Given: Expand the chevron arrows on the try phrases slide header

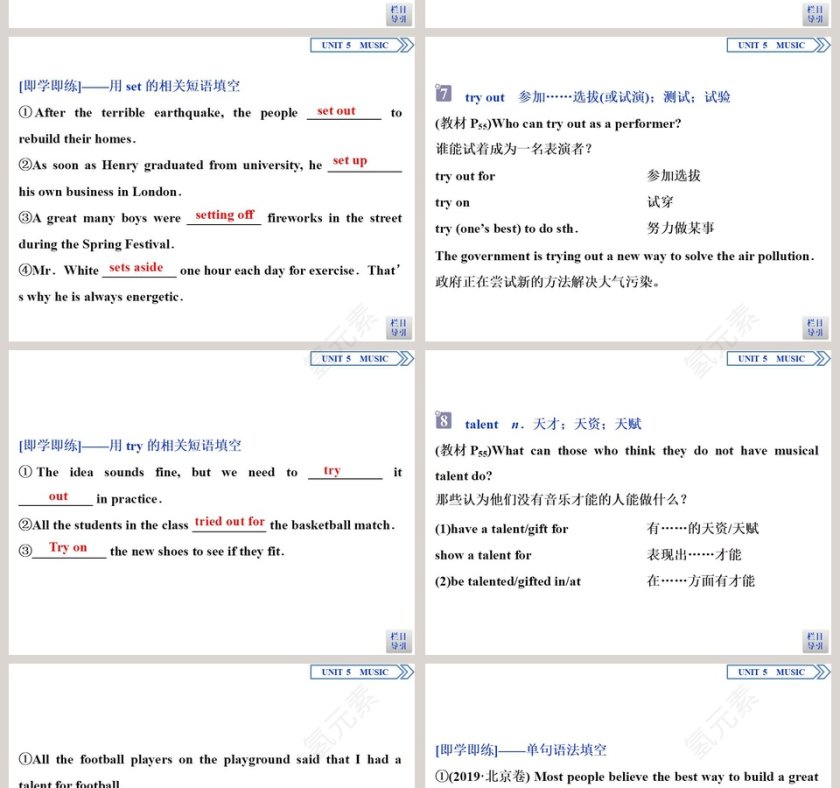Looking at the screenshot, I should (404, 358).
